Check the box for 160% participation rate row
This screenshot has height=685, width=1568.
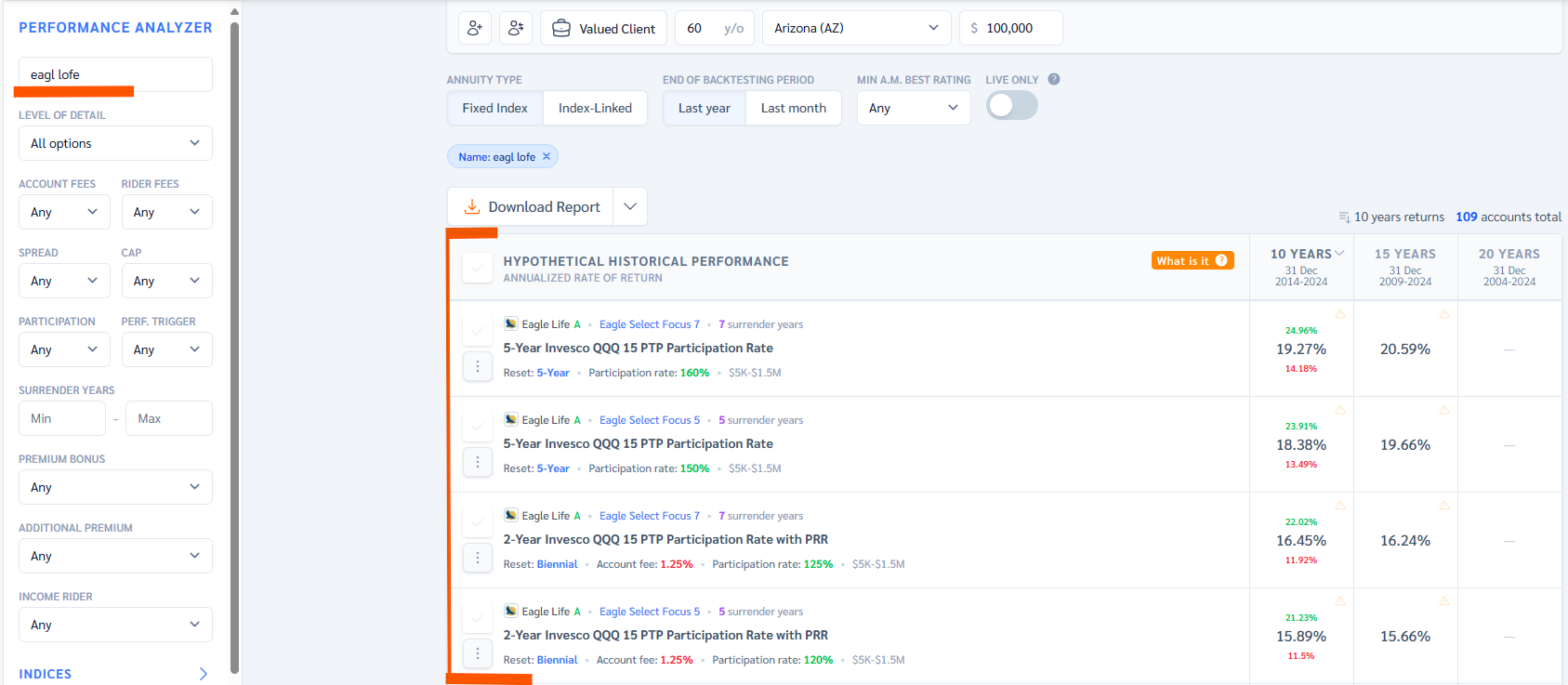[478, 330]
